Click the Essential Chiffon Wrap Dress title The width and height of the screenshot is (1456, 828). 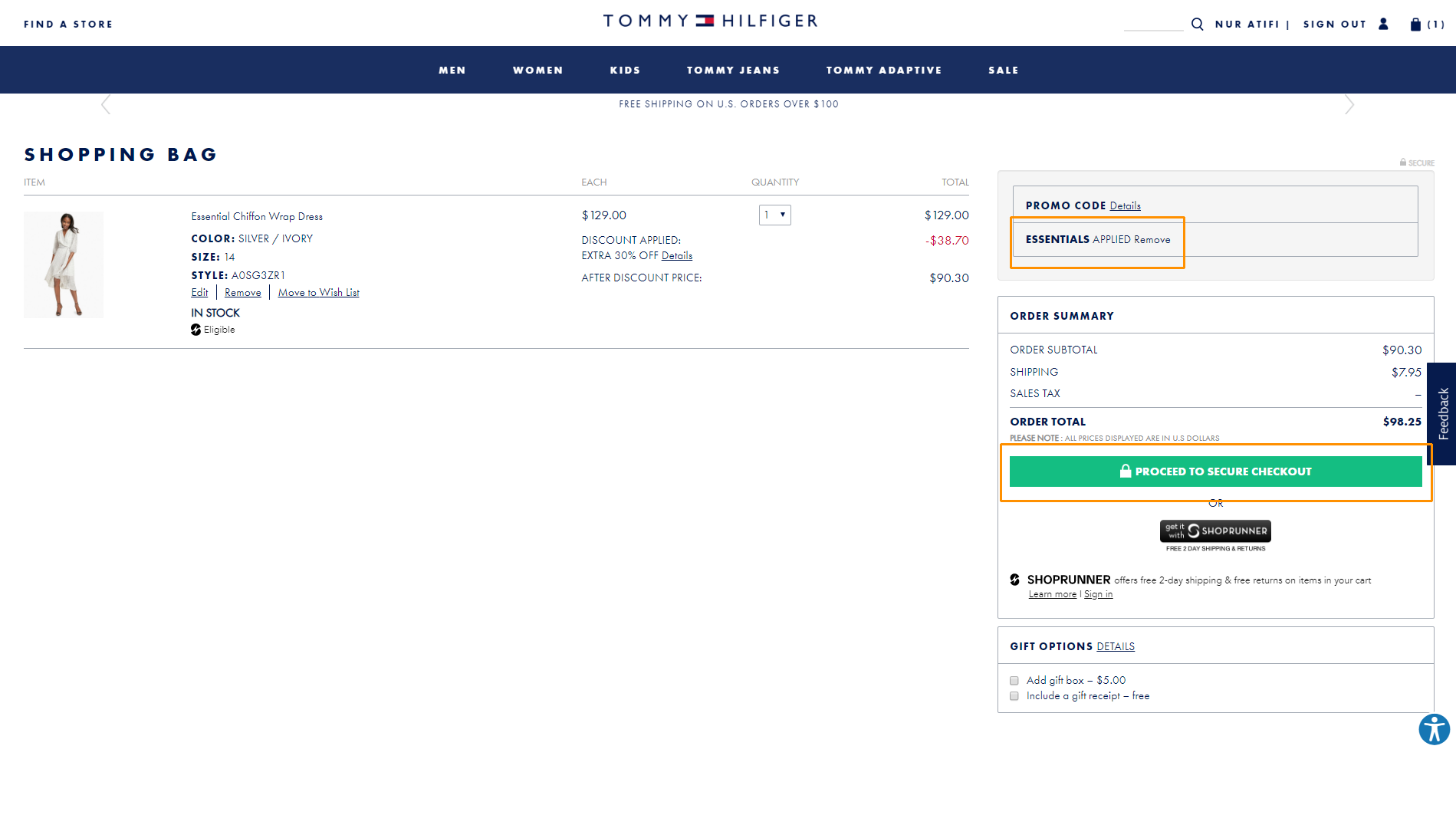257,217
